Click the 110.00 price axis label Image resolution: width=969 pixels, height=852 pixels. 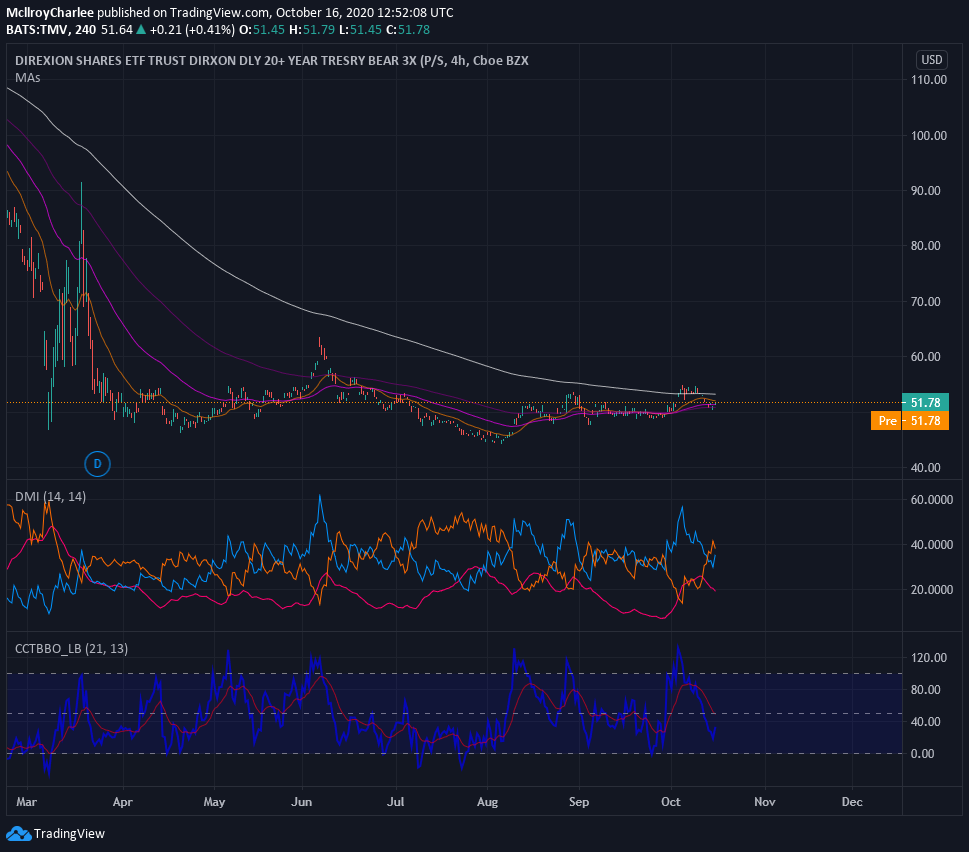click(929, 79)
